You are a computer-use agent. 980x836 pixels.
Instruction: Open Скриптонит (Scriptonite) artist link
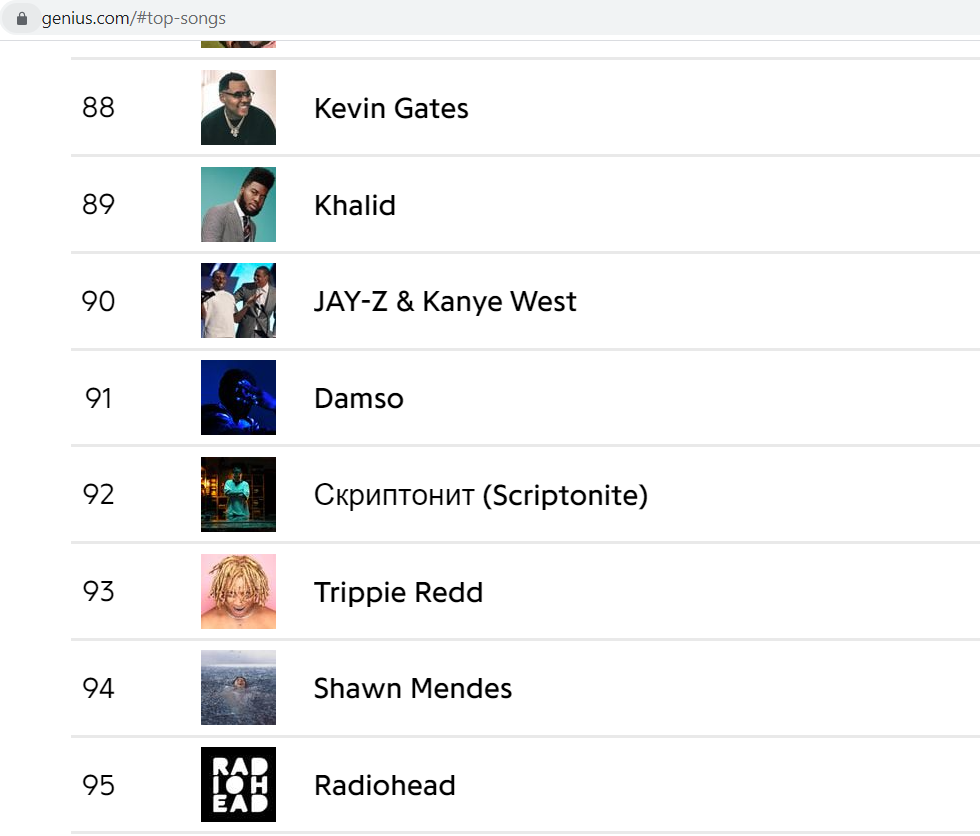481,495
